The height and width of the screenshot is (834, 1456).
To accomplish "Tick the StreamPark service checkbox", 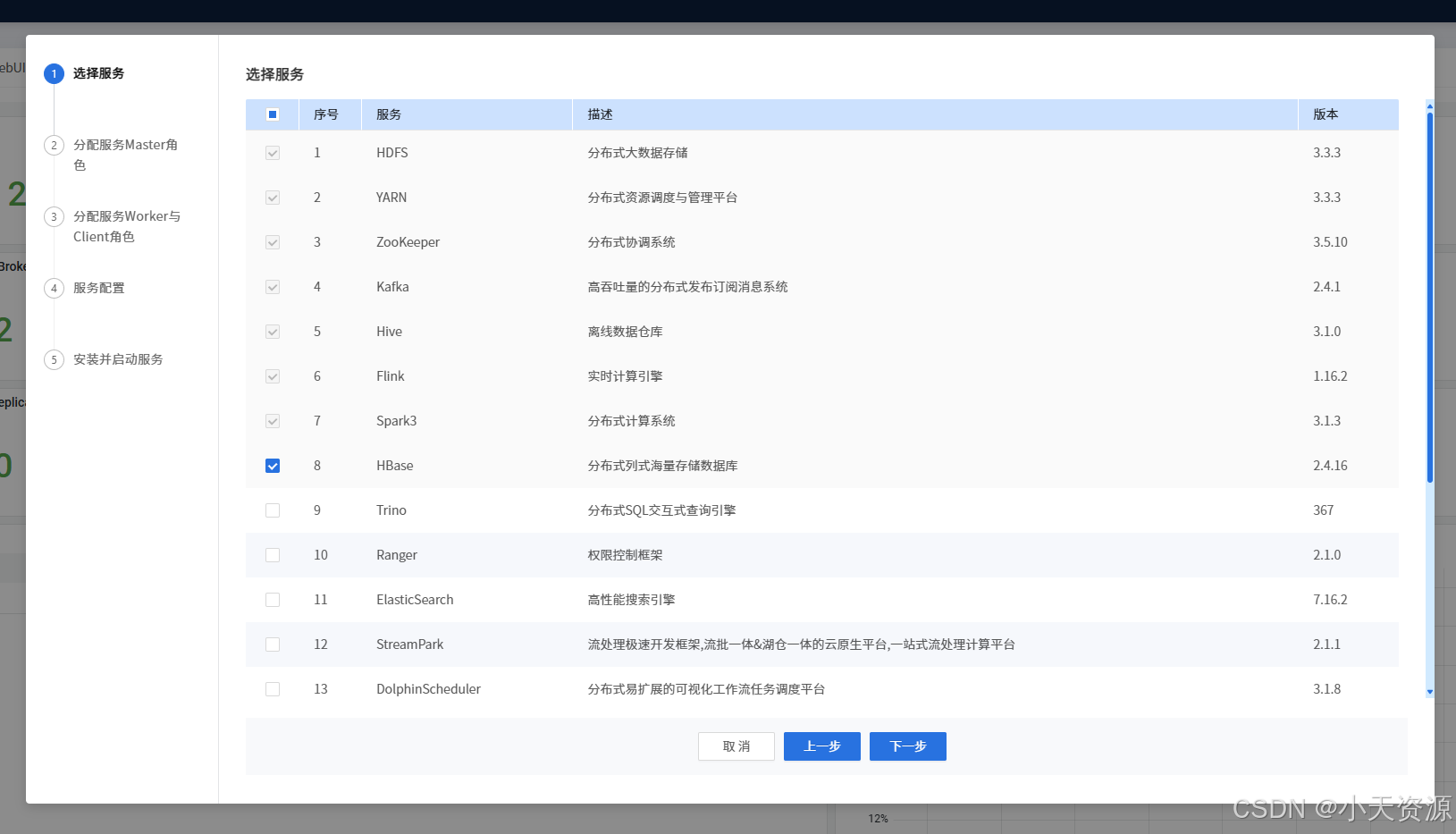I will (273, 644).
